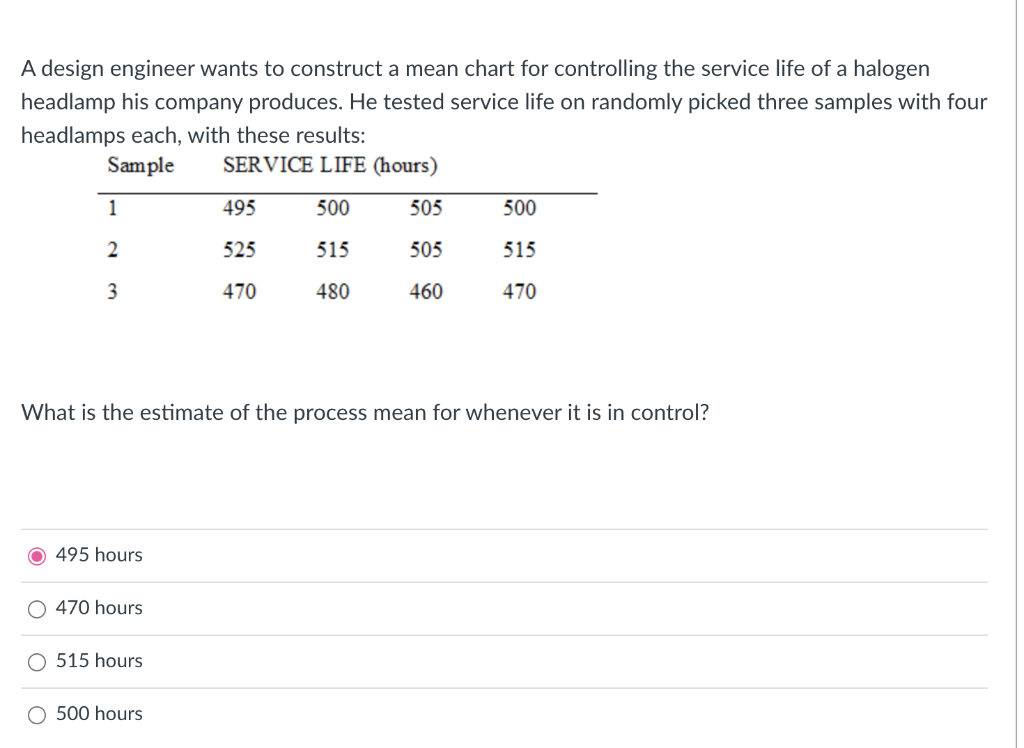Click the 515 hours answer label
Viewport: 1024px width, 748px height.
point(101,660)
